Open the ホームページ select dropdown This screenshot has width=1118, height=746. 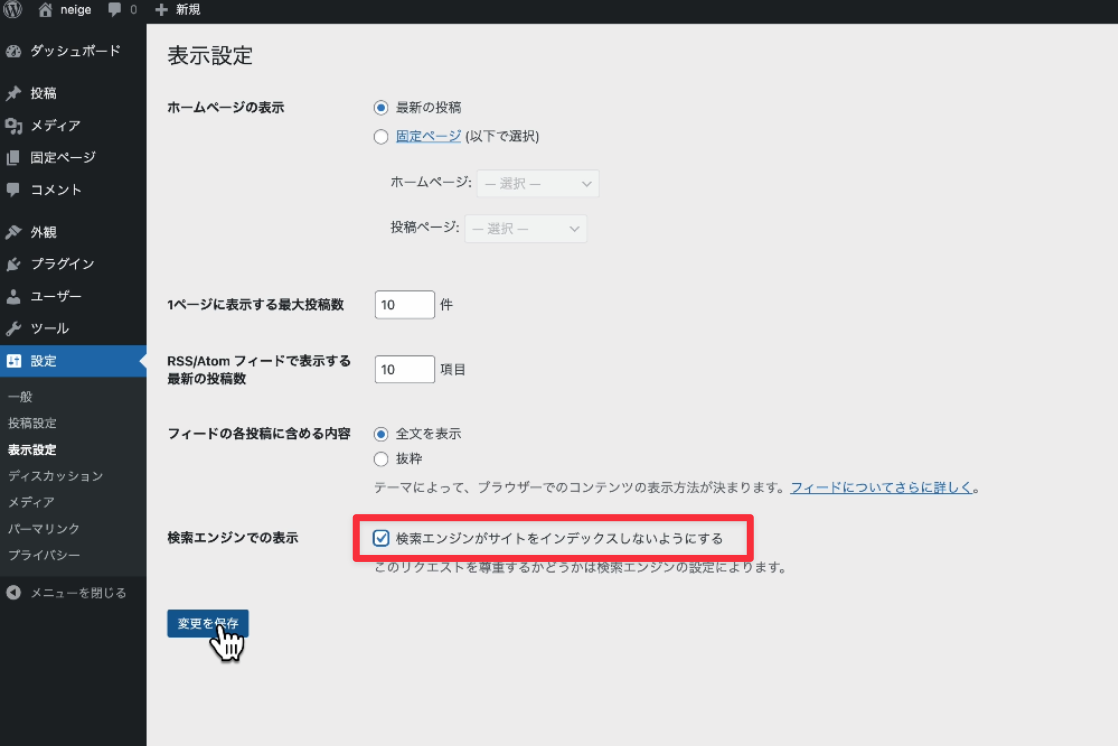537,184
